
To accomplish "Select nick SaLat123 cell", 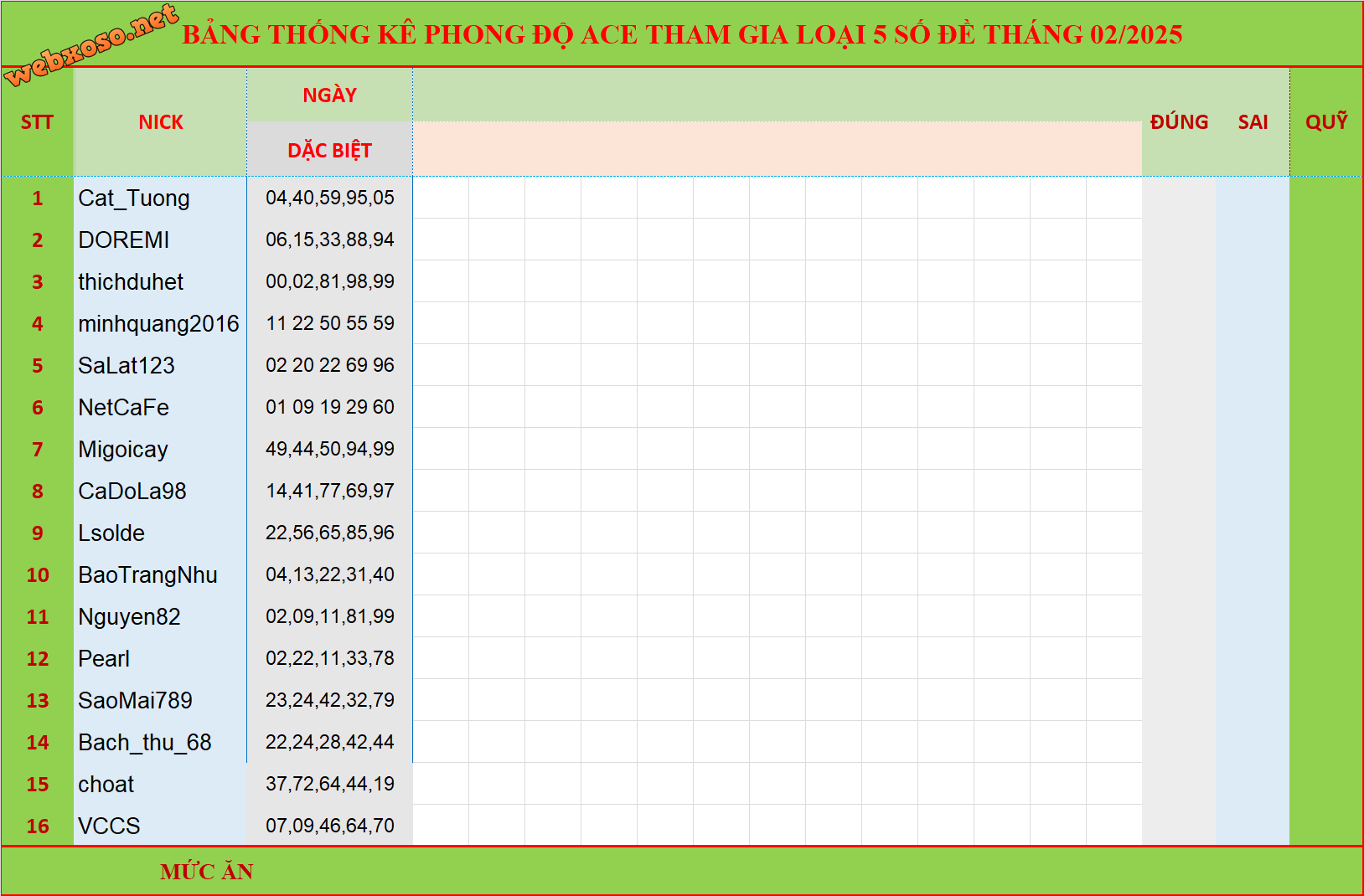I will coord(161,365).
